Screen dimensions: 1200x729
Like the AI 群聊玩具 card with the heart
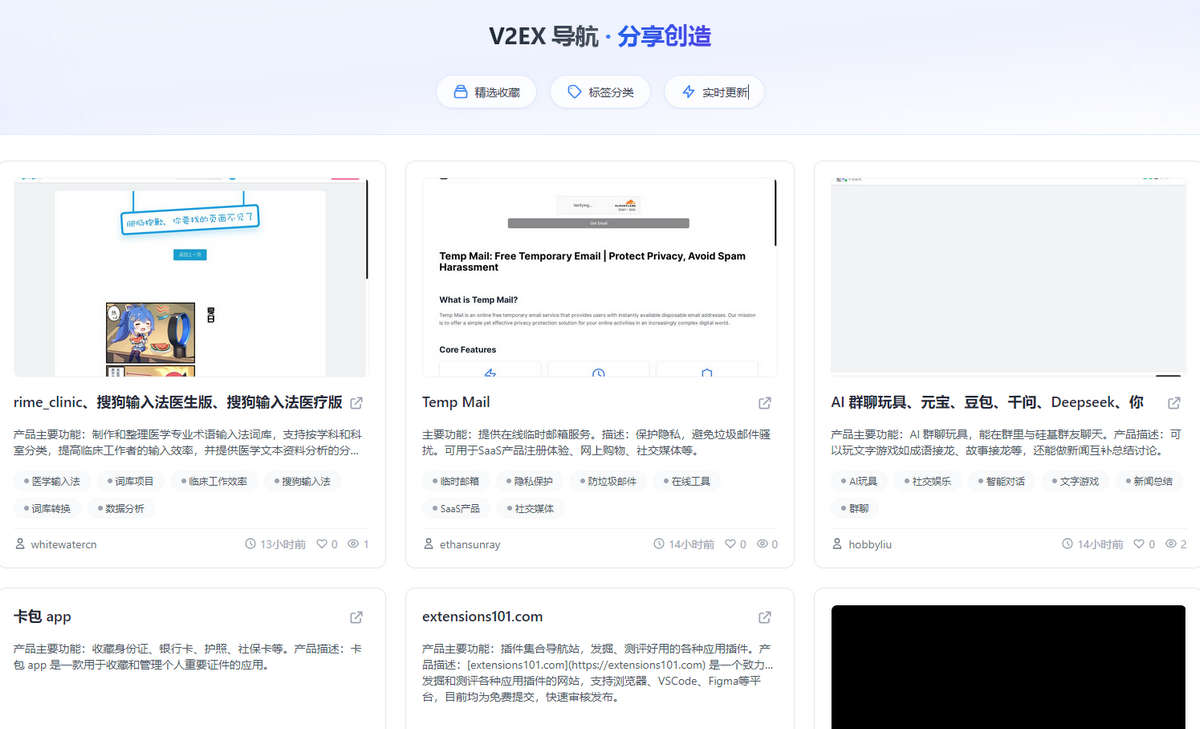pos(1139,544)
